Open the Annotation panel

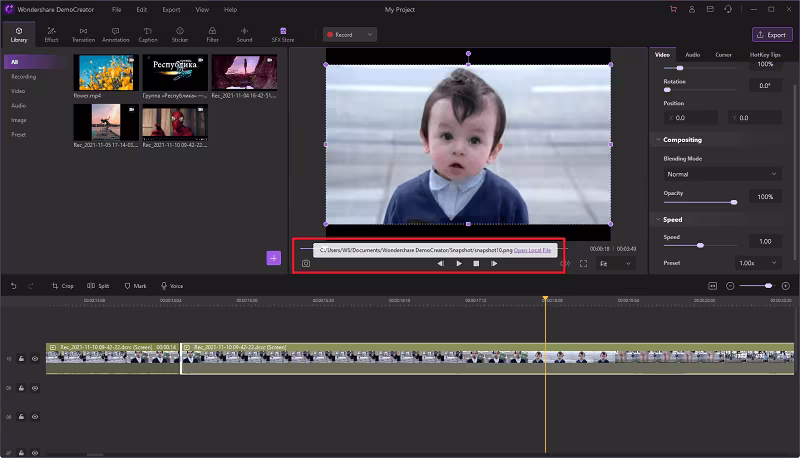[x=115, y=35]
